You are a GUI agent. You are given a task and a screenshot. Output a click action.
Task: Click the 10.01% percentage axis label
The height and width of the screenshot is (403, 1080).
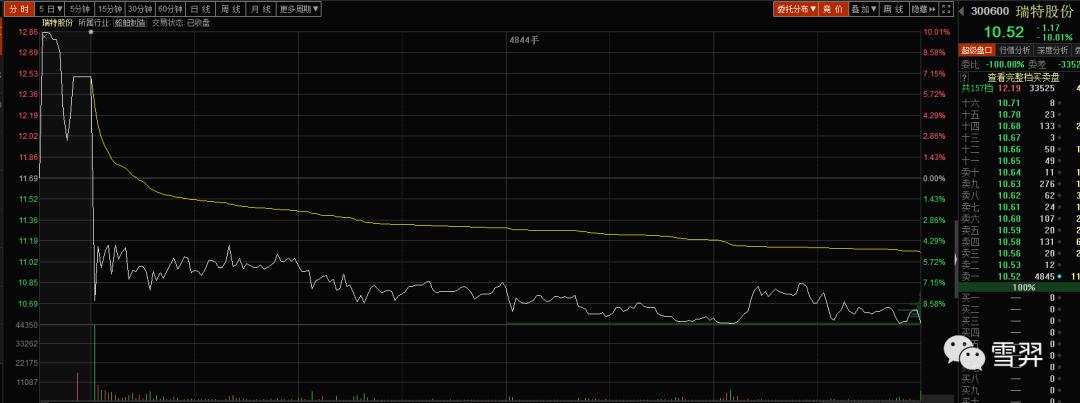[x=937, y=32]
